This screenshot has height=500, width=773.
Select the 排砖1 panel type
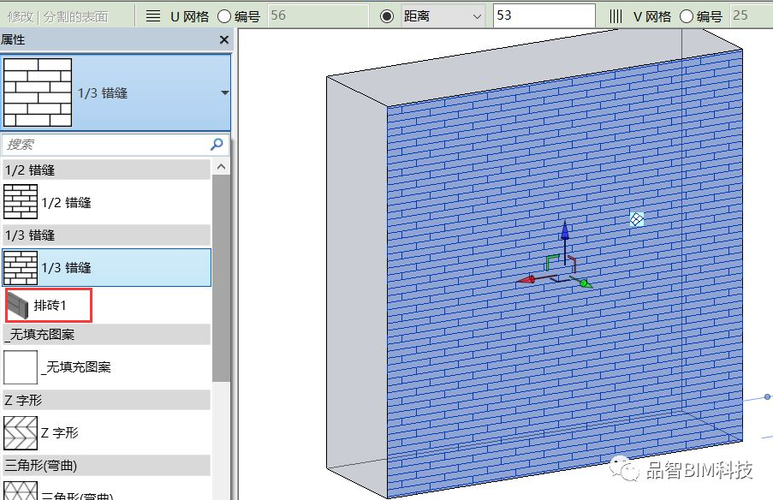point(48,306)
